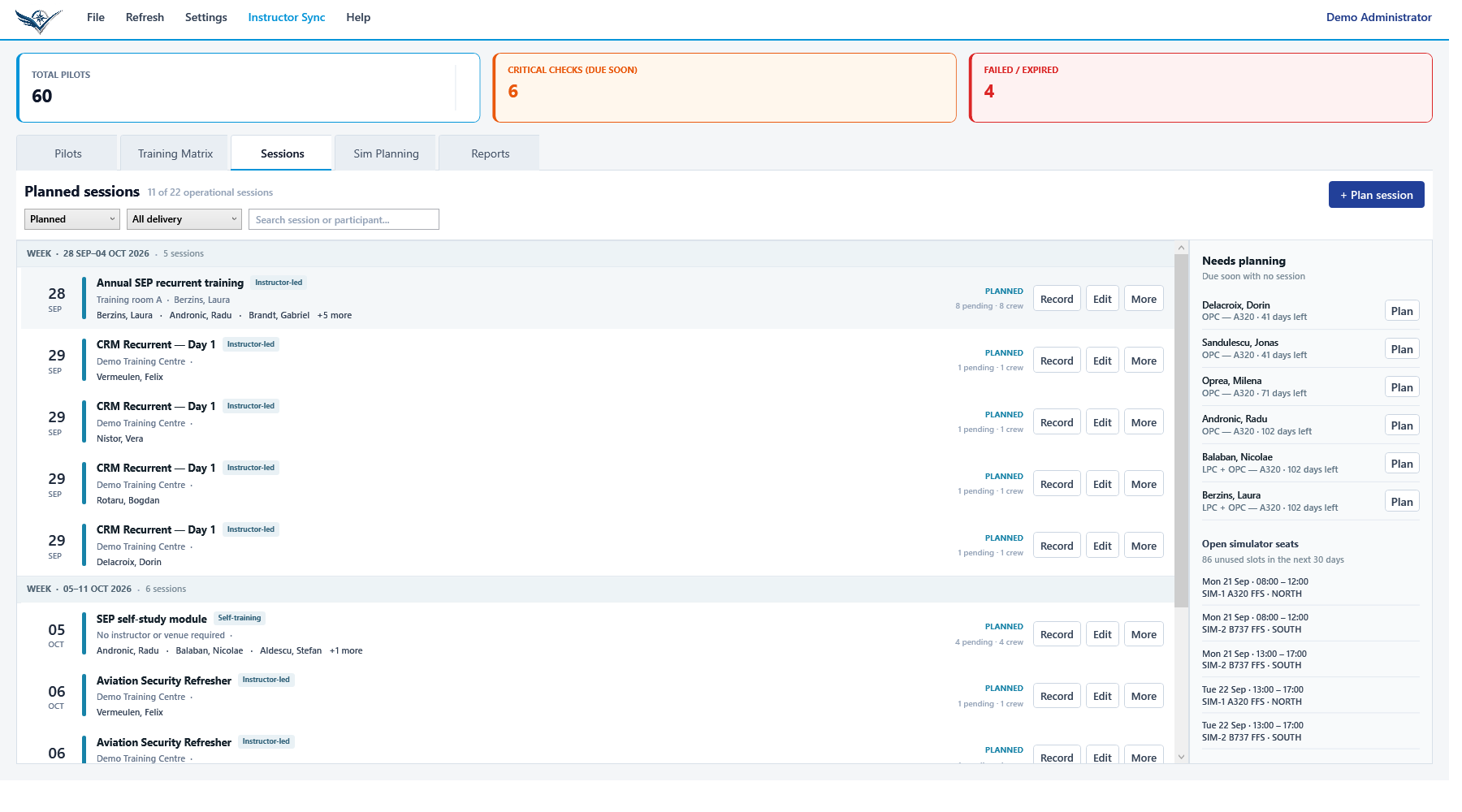Open the Settings menu

point(206,17)
